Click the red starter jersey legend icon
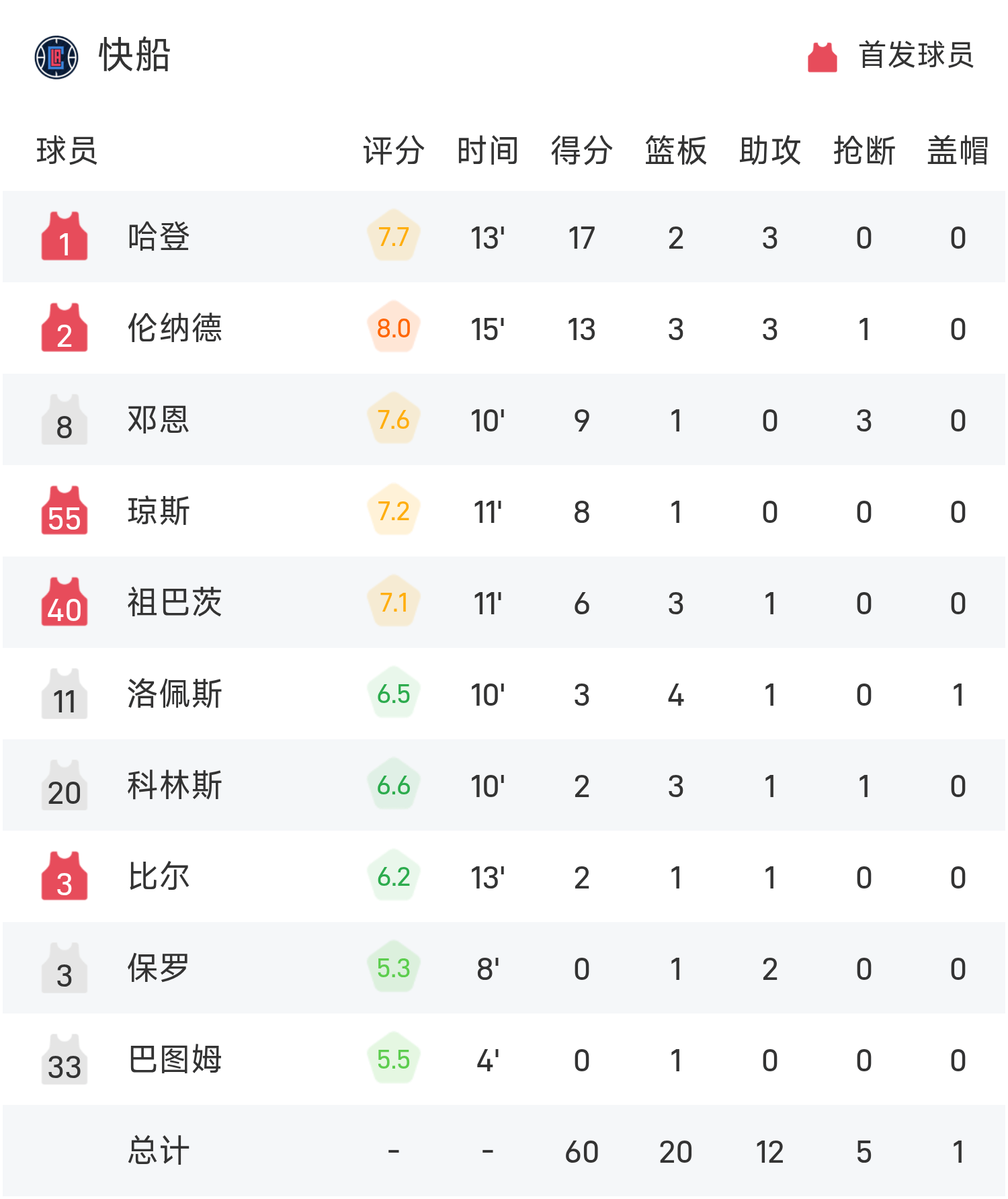The width and height of the screenshot is (1008, 1199). [822, 57]
